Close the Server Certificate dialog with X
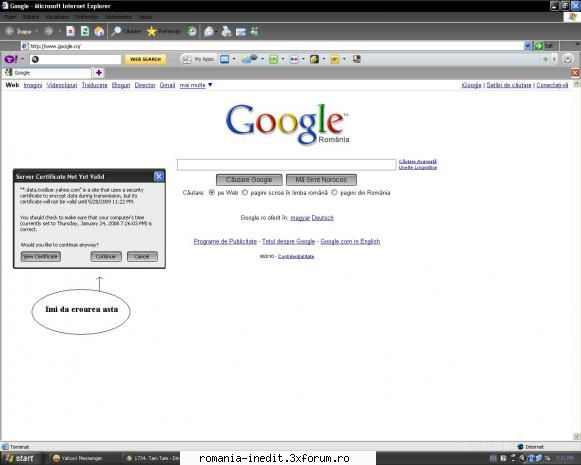581x465 pixels. tap(159, 176)
